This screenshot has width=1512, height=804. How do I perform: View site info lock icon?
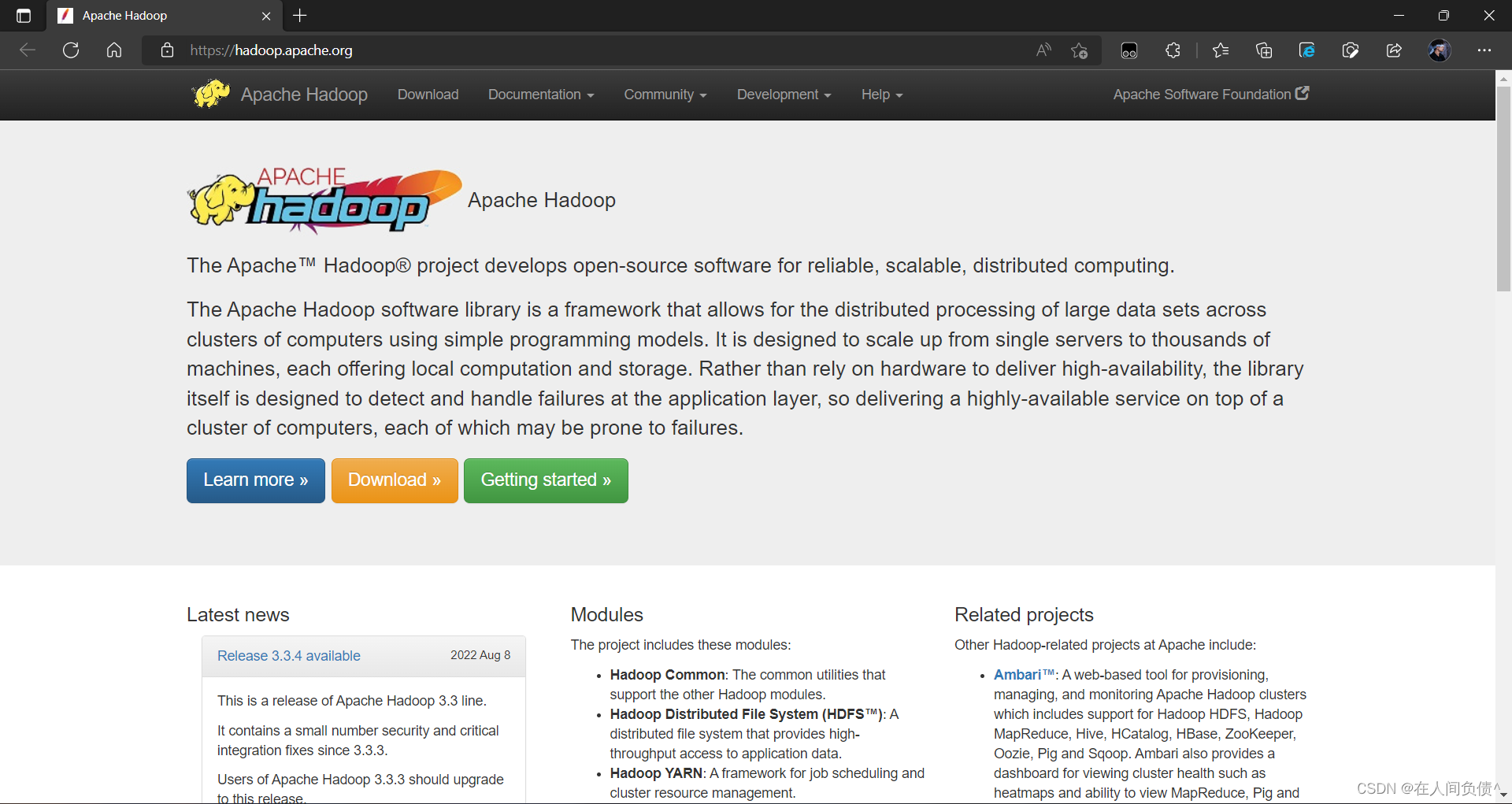pos(167,50)
